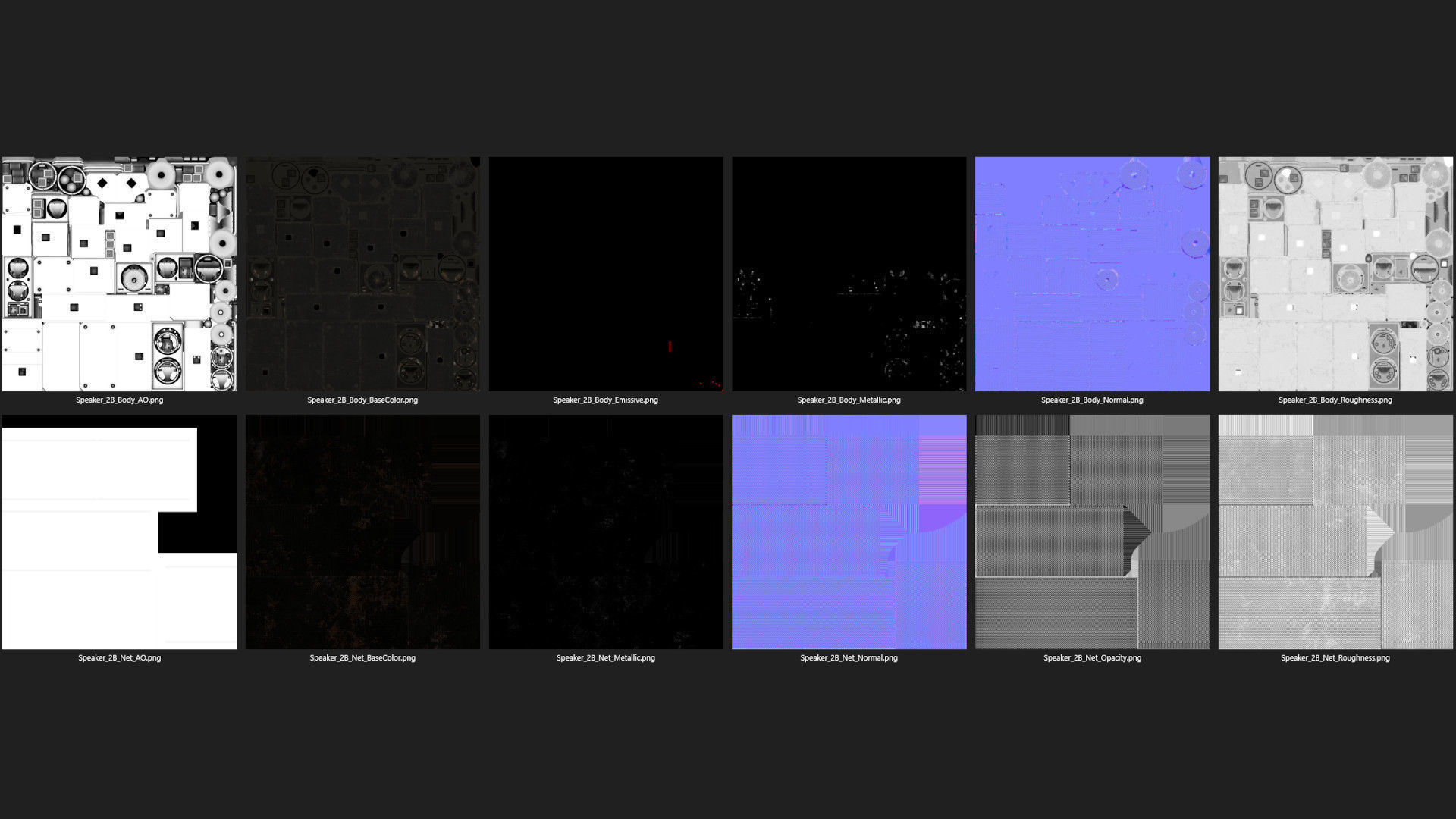Select the Speaker_2B_Net_Normal.png purple map
This screenshot has height=819, width=1456.
pos(849,532)
